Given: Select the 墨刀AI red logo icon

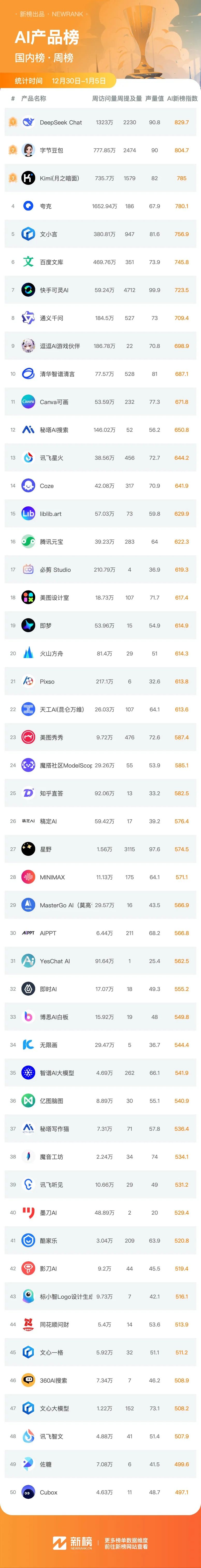Looking at the screenshot, I should 28,1213.
